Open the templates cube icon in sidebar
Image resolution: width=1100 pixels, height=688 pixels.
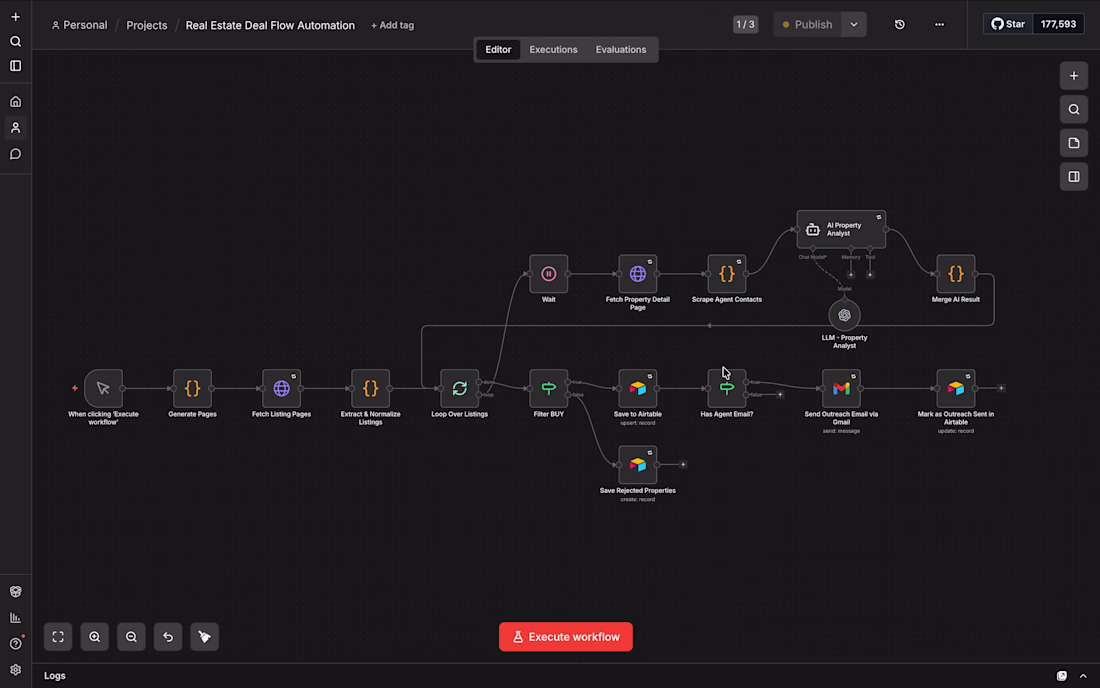[15, 591]
